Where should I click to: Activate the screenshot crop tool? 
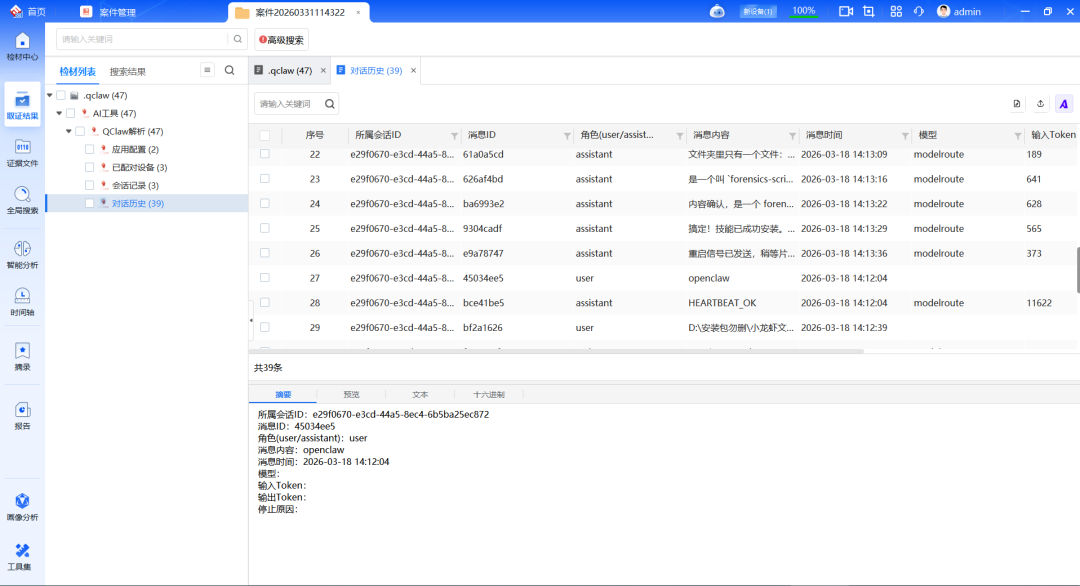point(869,12)
